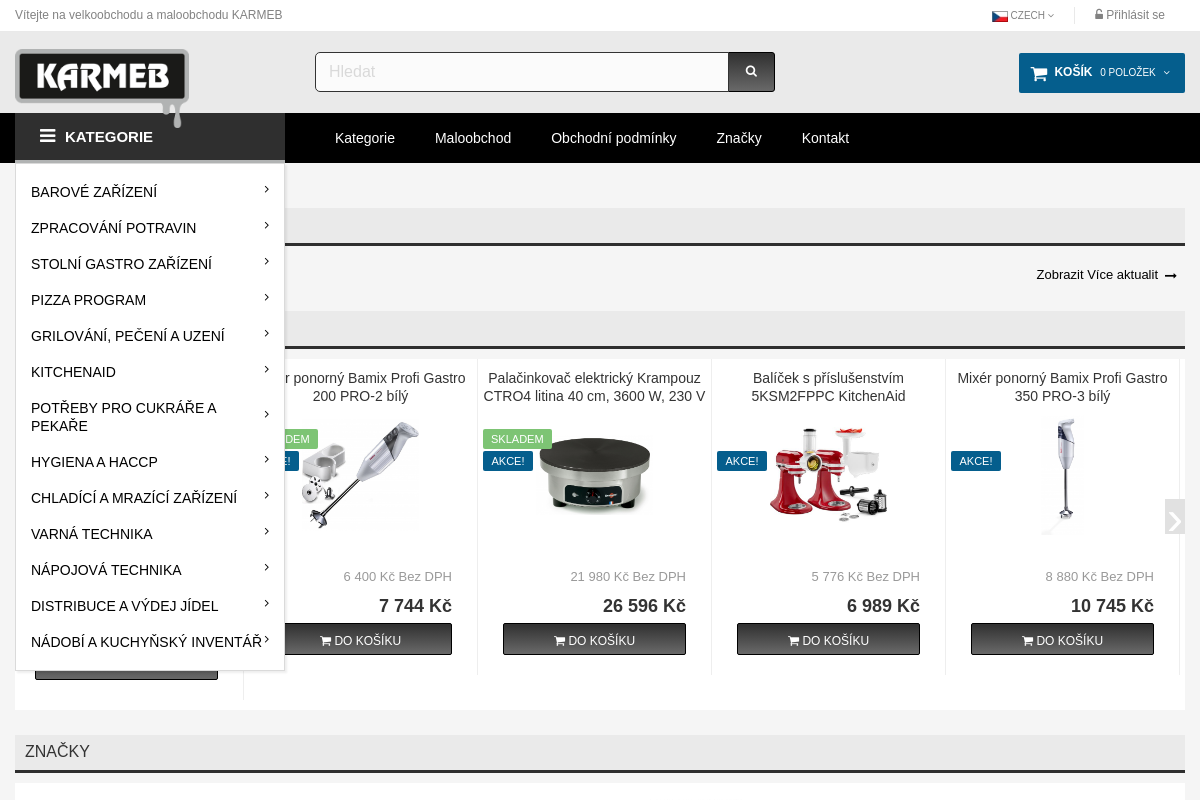Expand PIZZA PROGRAM chevron
The height and width of the screenshot is (800, 1200).
pos(267,297)
